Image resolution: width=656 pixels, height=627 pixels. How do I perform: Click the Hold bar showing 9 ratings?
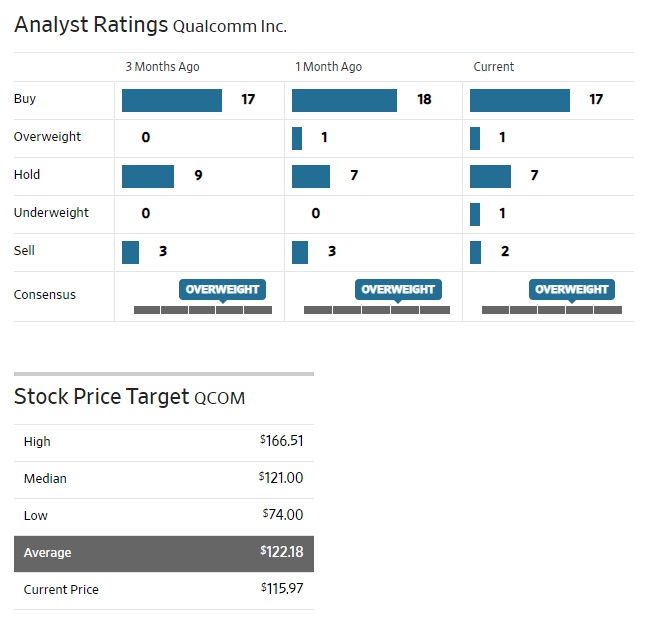point(147,176)
